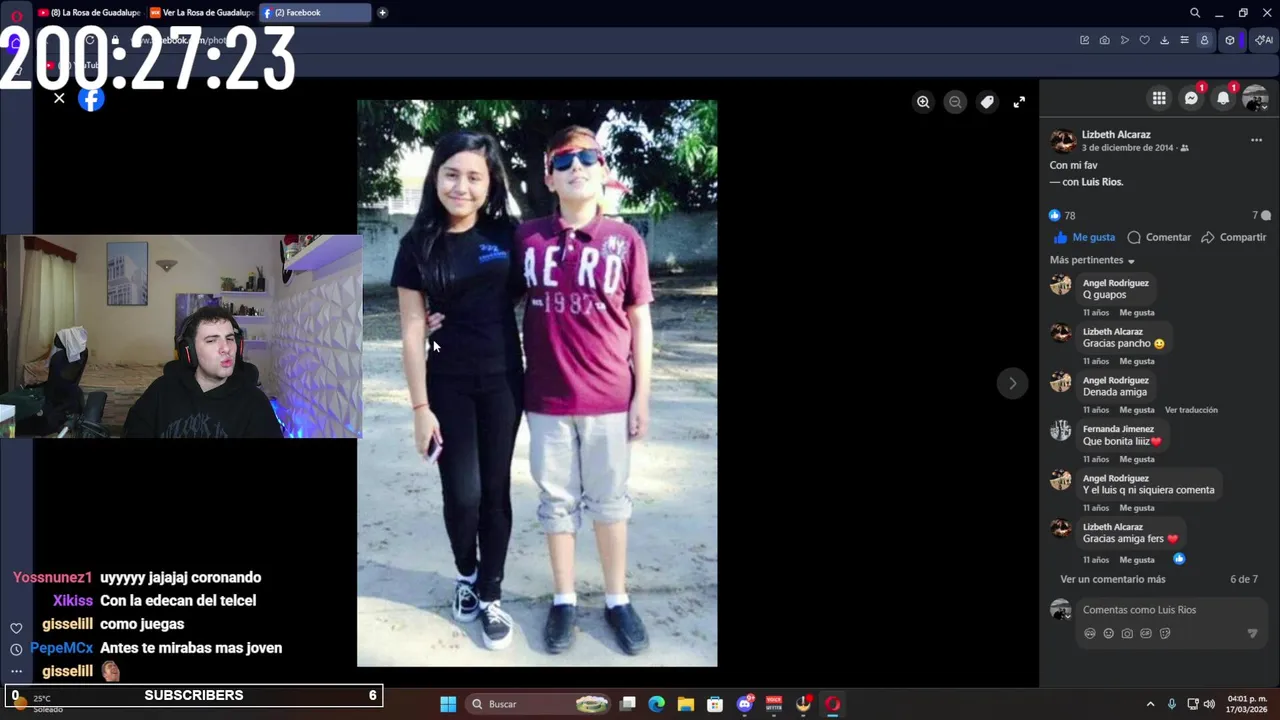The height and width of the screenshot is (720, 1280).
Task: Open the browser edit-page pencil icon
Action: [1084, 40]
